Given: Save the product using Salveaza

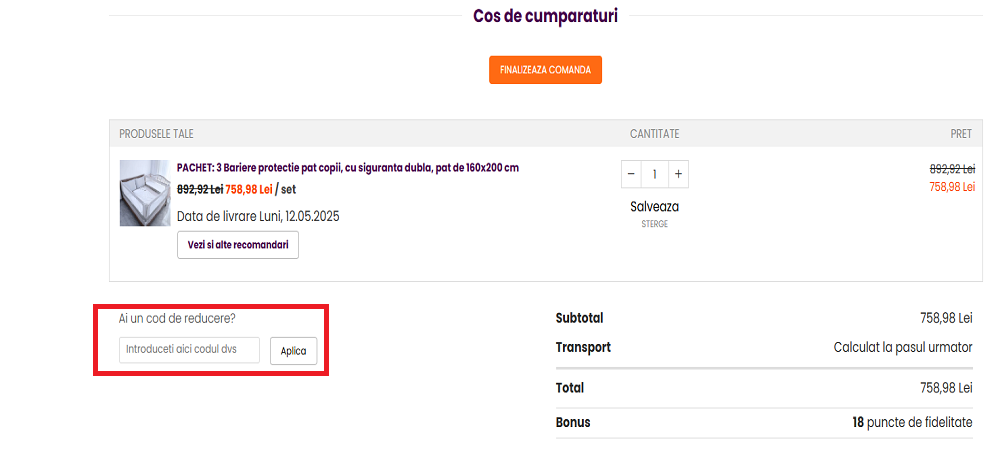Looking at the screenshot, I should point(654,206).
